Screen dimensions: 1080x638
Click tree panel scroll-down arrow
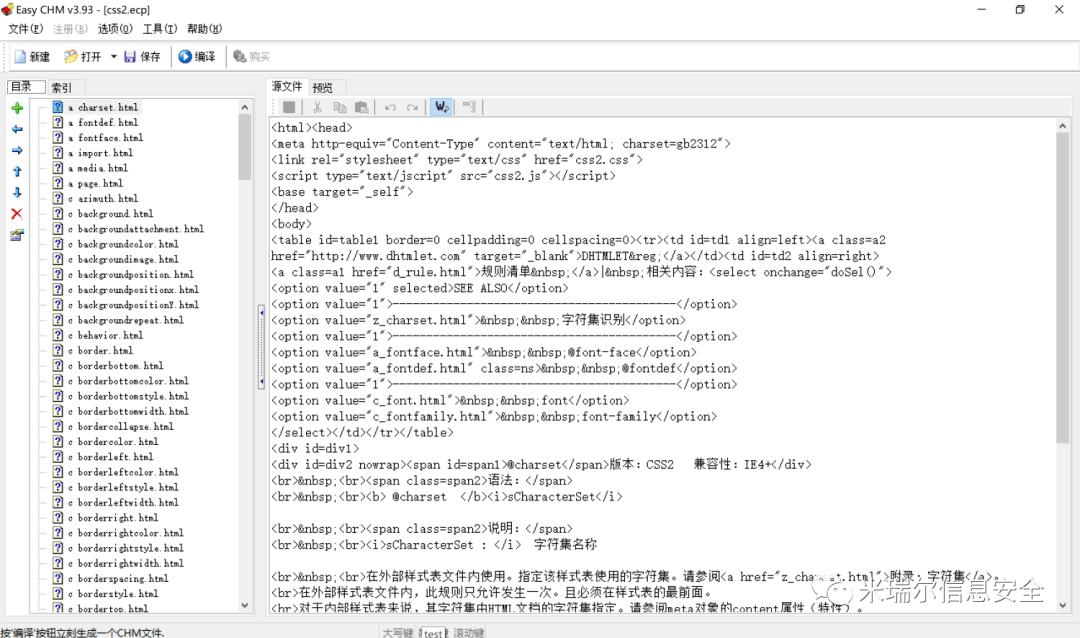(245, 606)
